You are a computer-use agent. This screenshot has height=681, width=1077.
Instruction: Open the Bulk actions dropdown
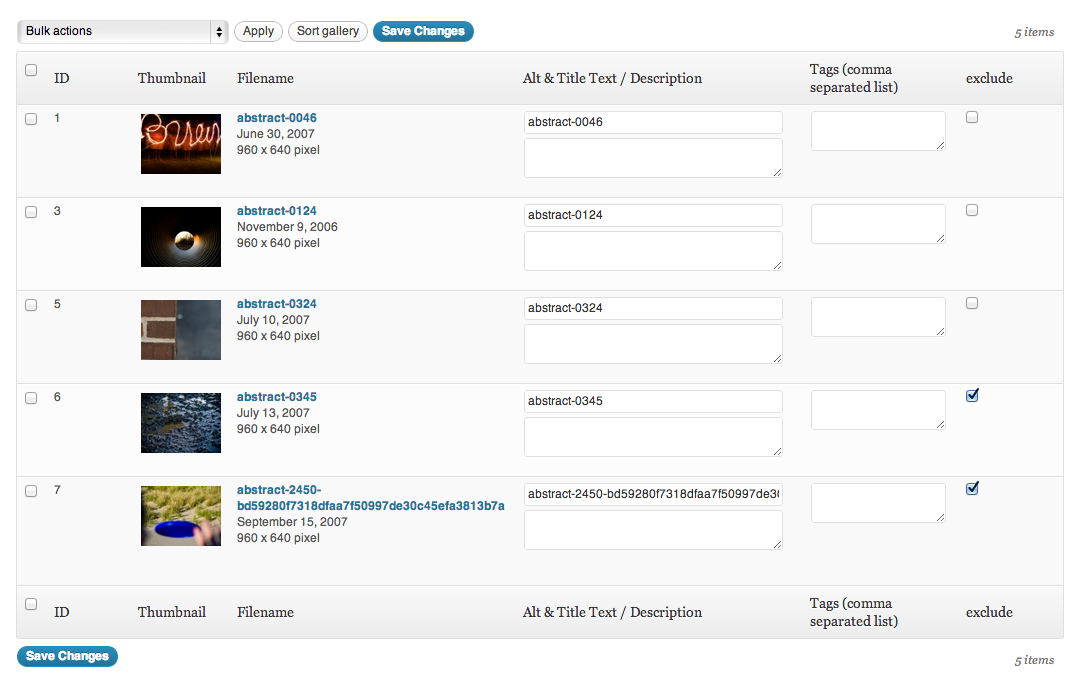(122, 32)
